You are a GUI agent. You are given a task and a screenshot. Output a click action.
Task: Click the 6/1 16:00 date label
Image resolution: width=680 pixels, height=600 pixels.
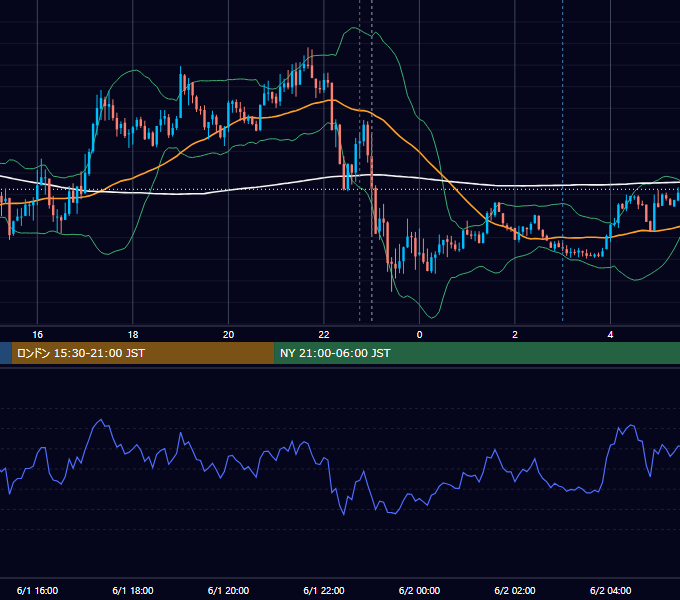tap(37, 590)
